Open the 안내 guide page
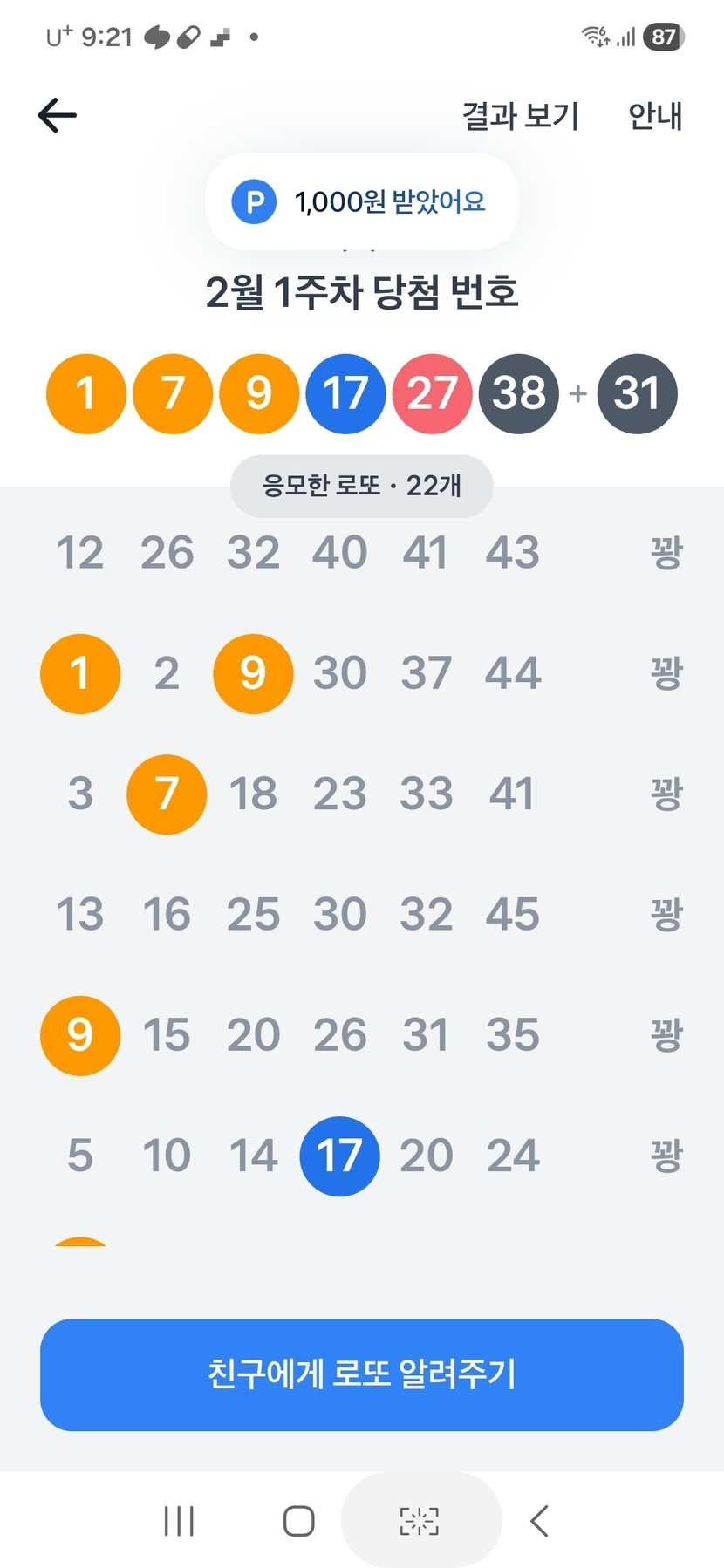The width and height of the screenshot is (724, 1568). pos(655,116)
